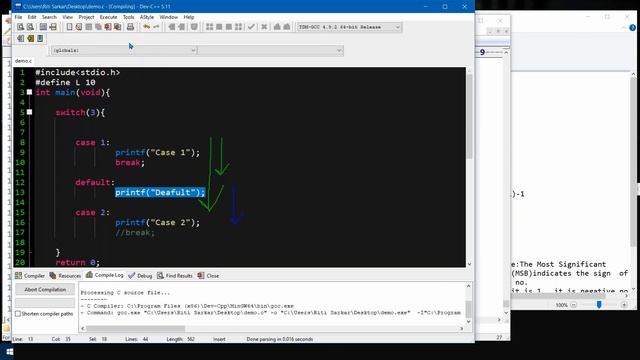640x360 pixels.
Task: Click the zoom in plus button in background window
Action: click(x=624, y=305)
